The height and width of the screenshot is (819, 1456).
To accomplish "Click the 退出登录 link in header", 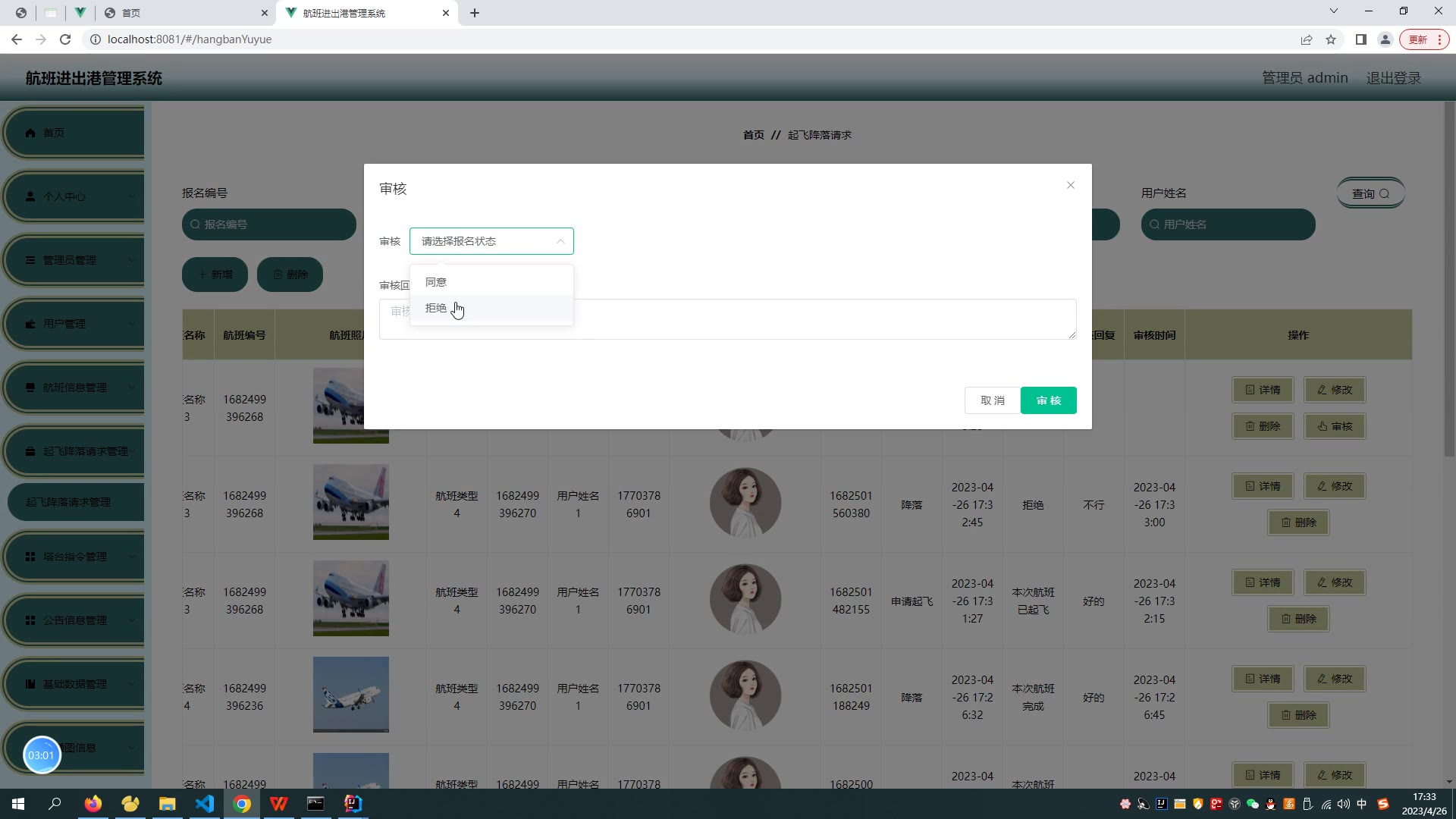I will click(1393, 78).
